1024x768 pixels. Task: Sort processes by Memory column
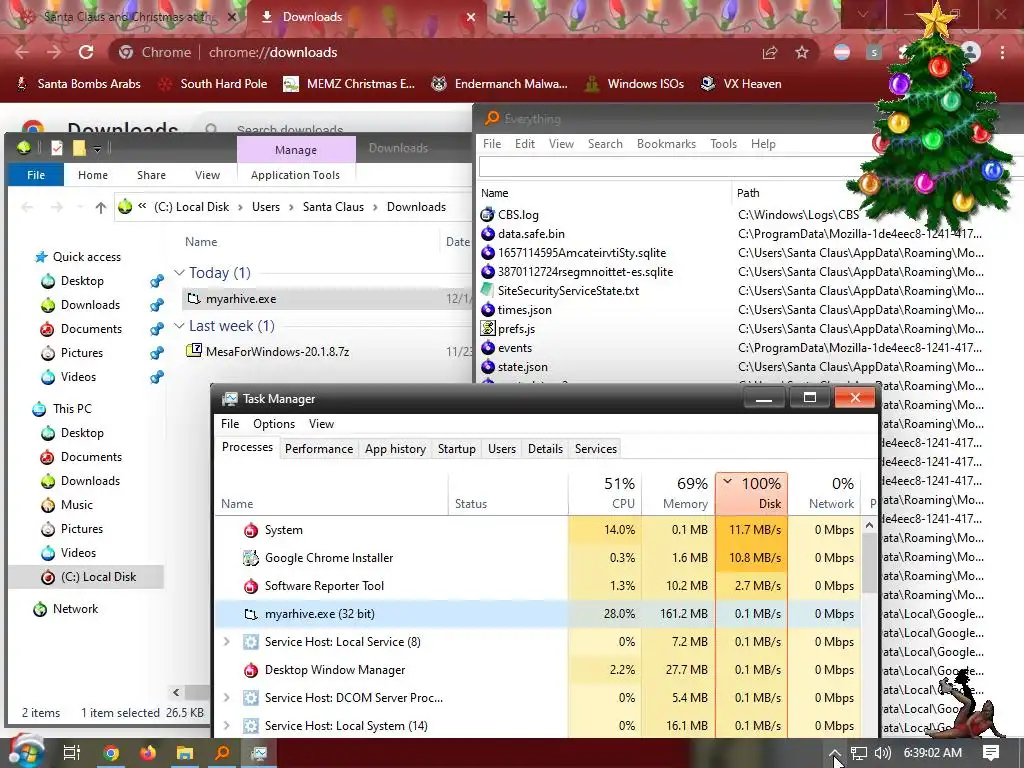[679, 494]
